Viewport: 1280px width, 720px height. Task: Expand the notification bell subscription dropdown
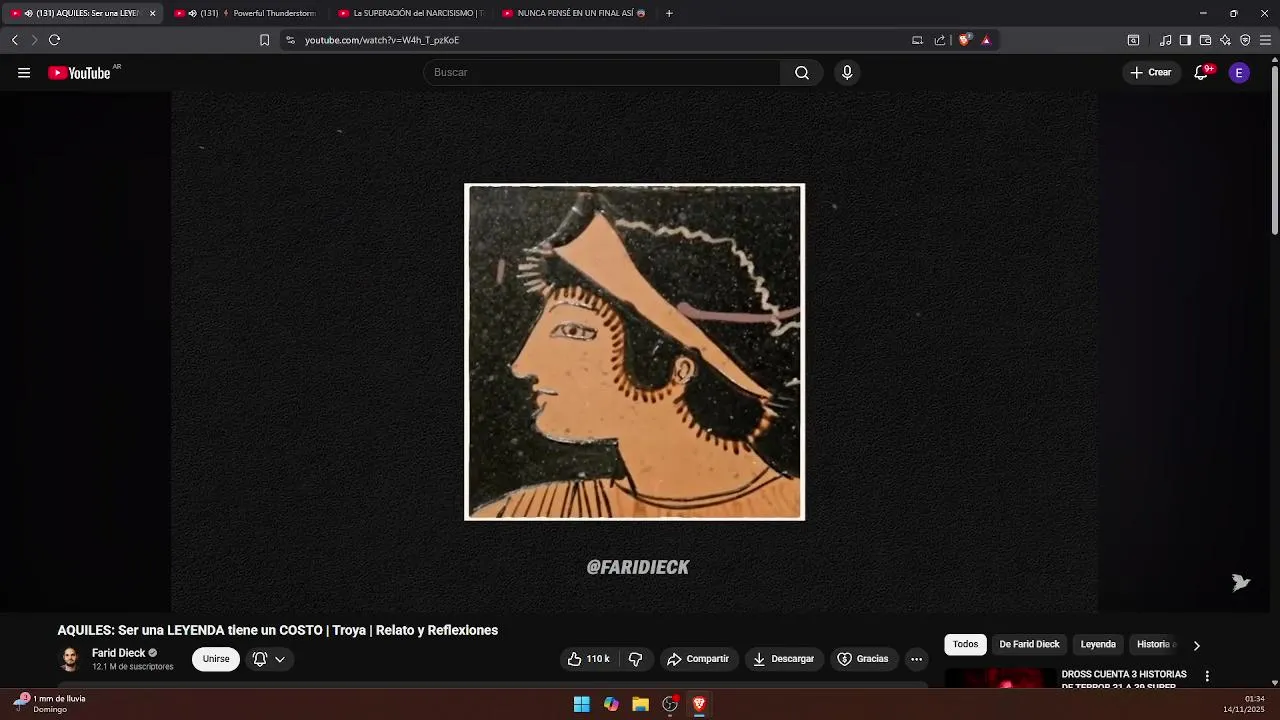269,659
